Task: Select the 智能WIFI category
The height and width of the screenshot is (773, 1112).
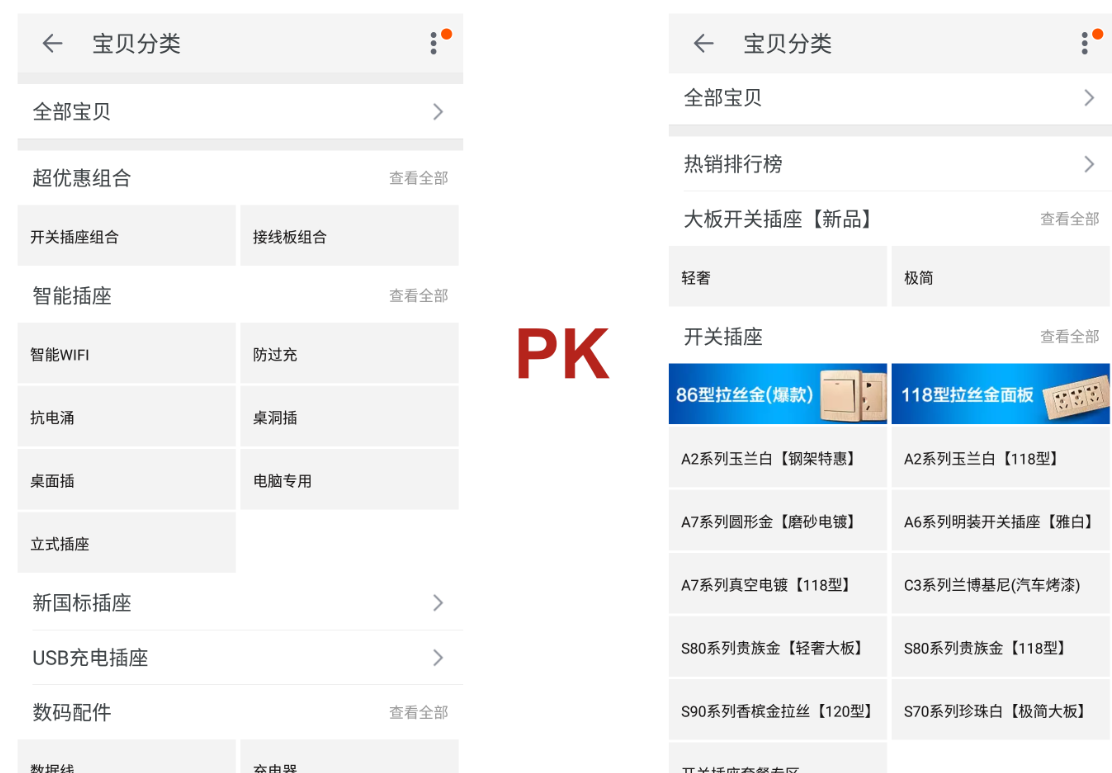Action: (126, 352)
